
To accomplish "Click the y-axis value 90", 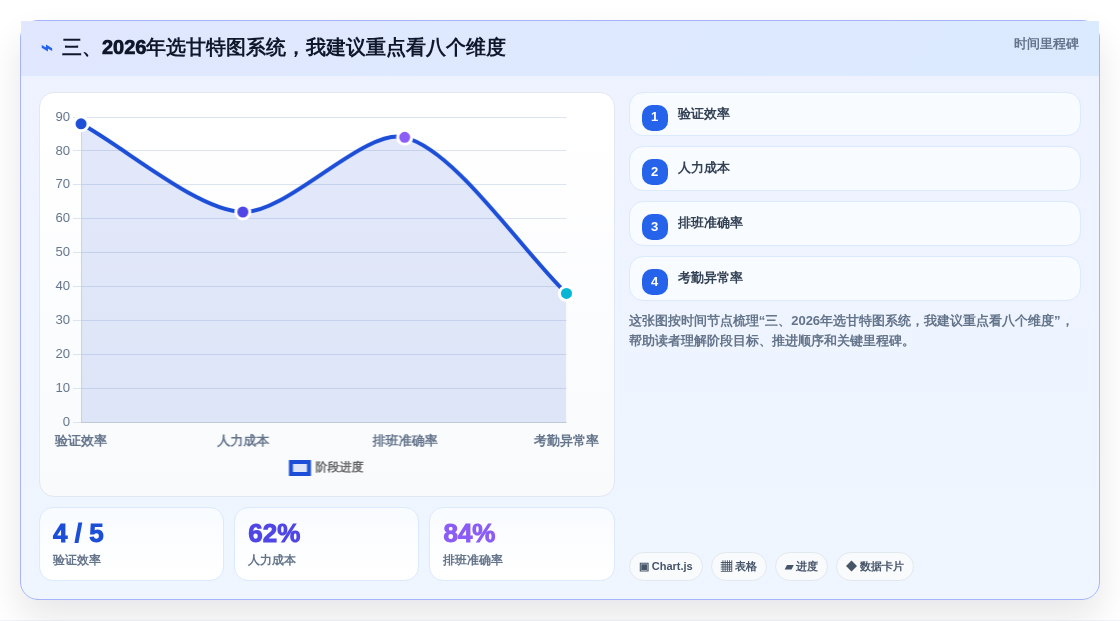I will point(63,116).
